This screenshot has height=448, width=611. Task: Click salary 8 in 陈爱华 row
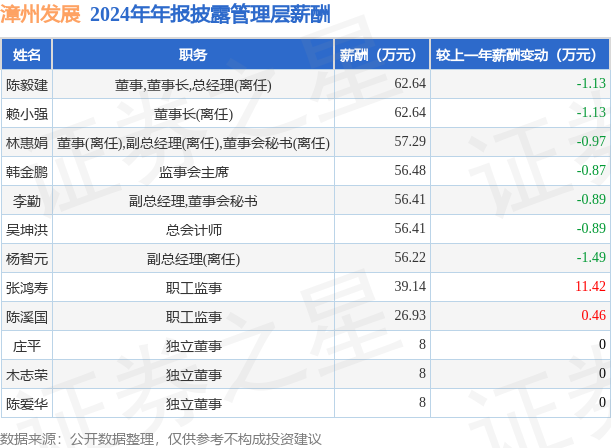(422, 402)
